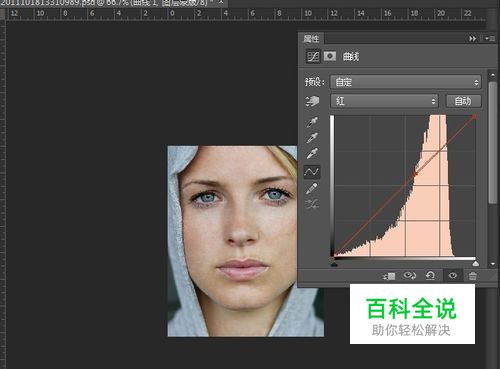Toggle the adjustment layer visibility eye
Viewport: 500px width, 369px height.
pos(453,276)
